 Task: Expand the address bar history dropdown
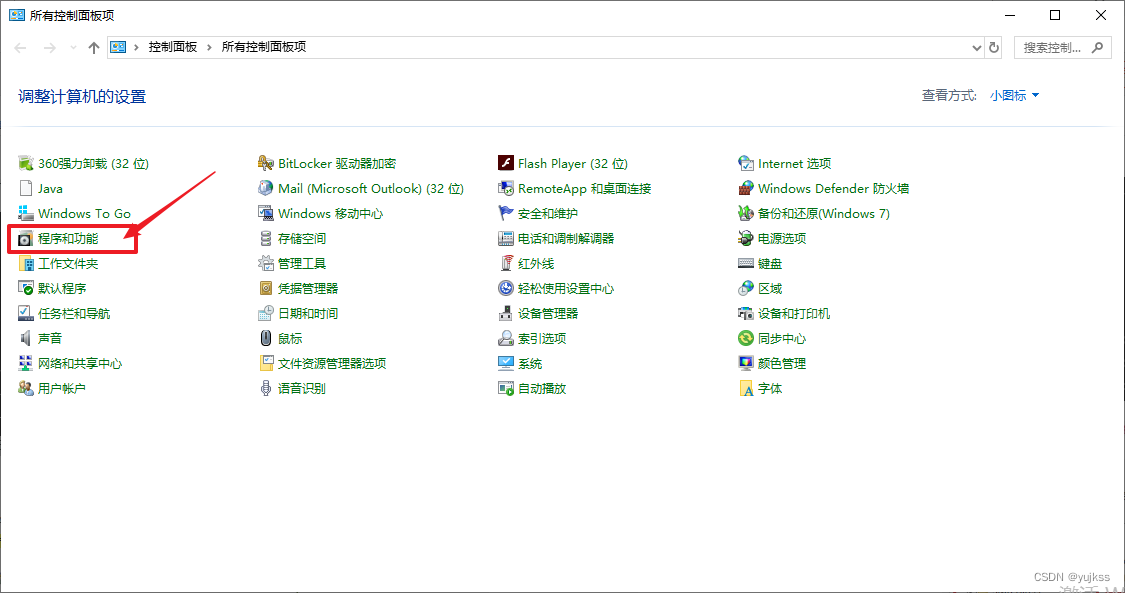tap(976, 47)
